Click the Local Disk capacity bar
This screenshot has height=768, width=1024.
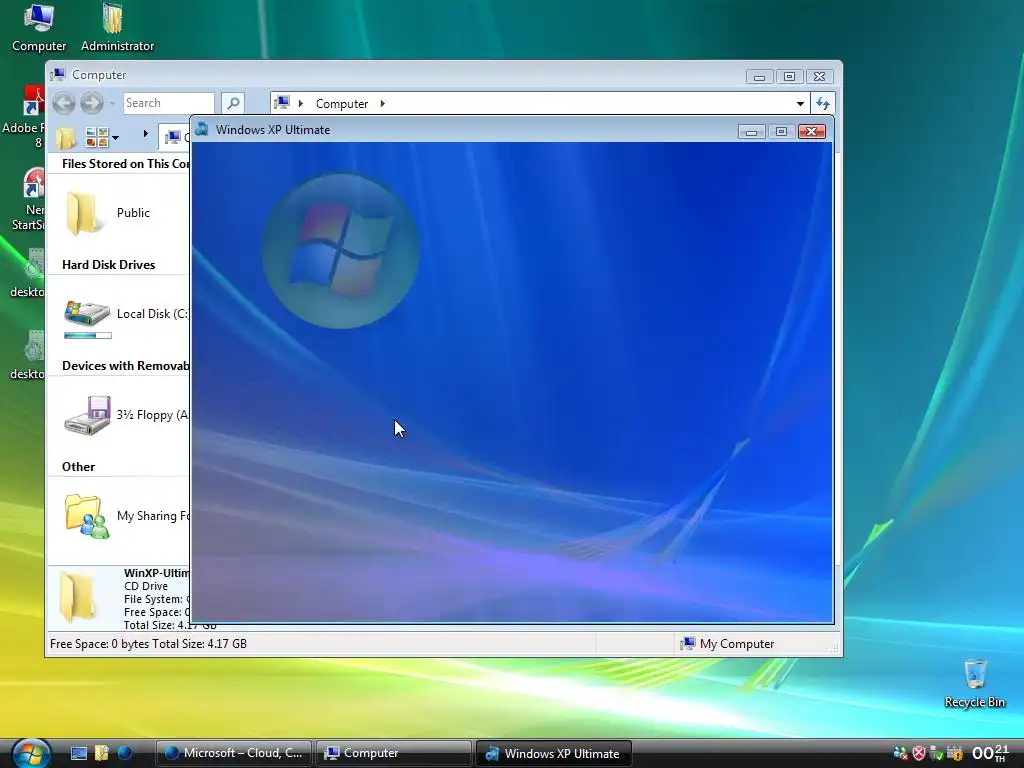click(88, 336)
